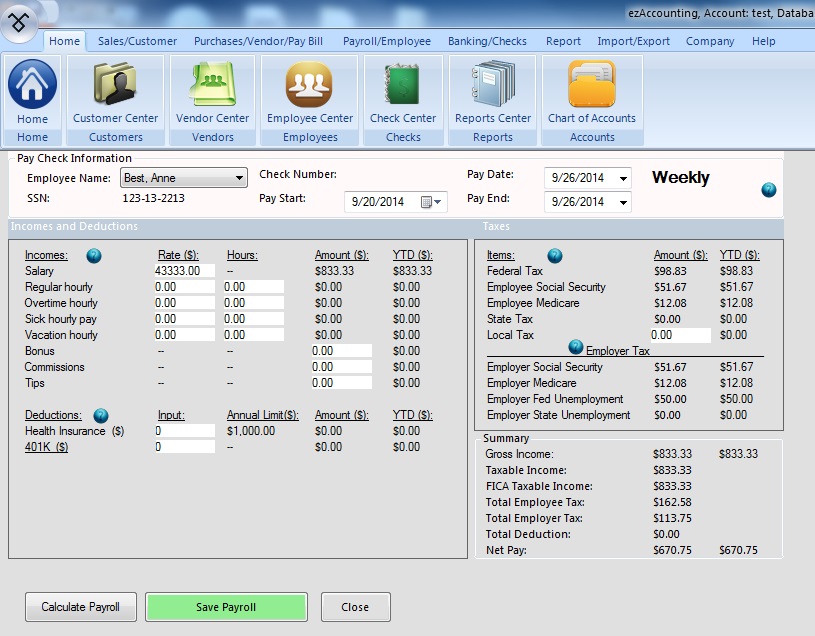Open the Vendor Center icon
This screenshot has width=815, height=636.
click(212, 87)
